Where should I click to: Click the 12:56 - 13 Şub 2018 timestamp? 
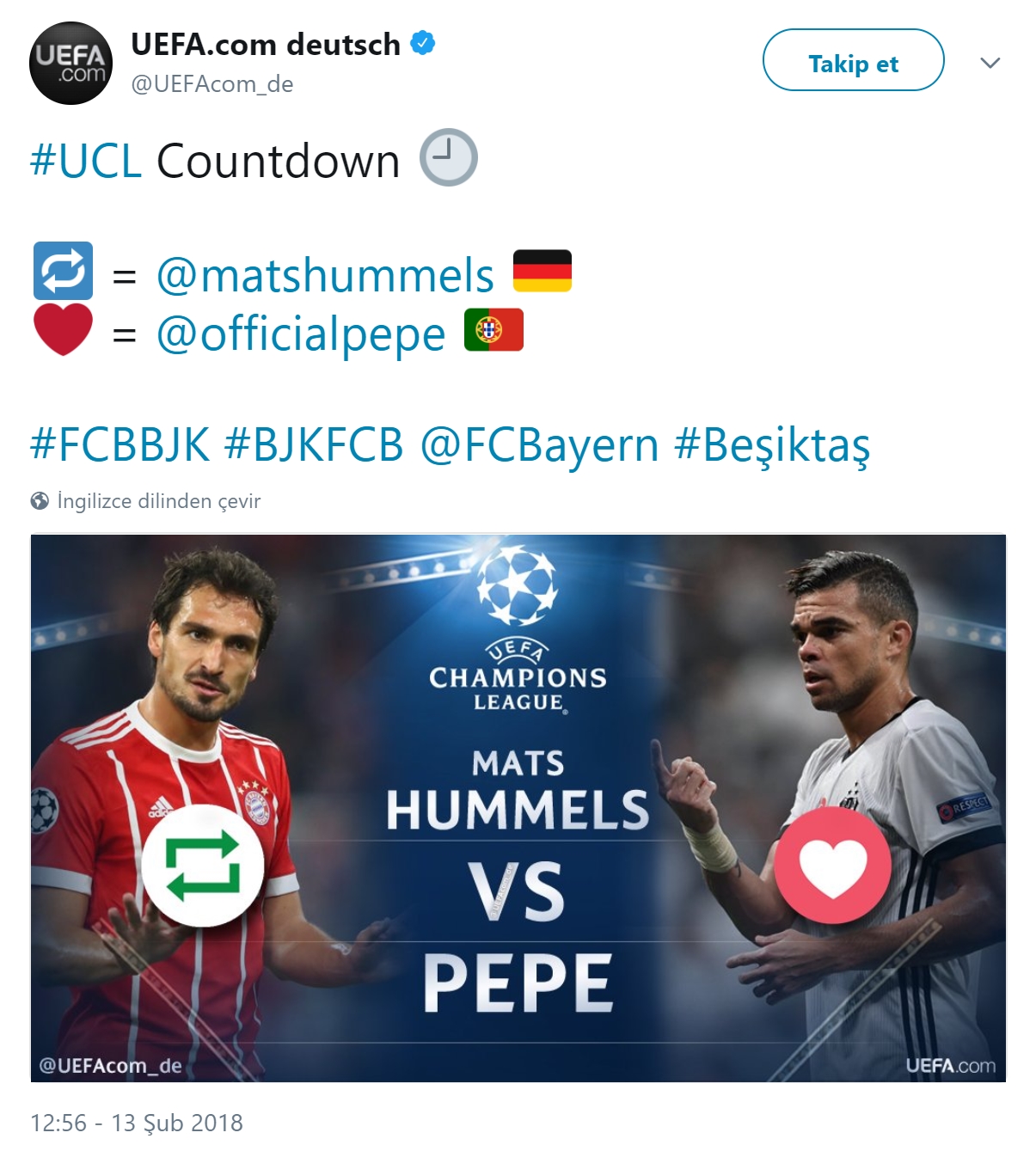pyautogui.click(x=137, y=1123)
